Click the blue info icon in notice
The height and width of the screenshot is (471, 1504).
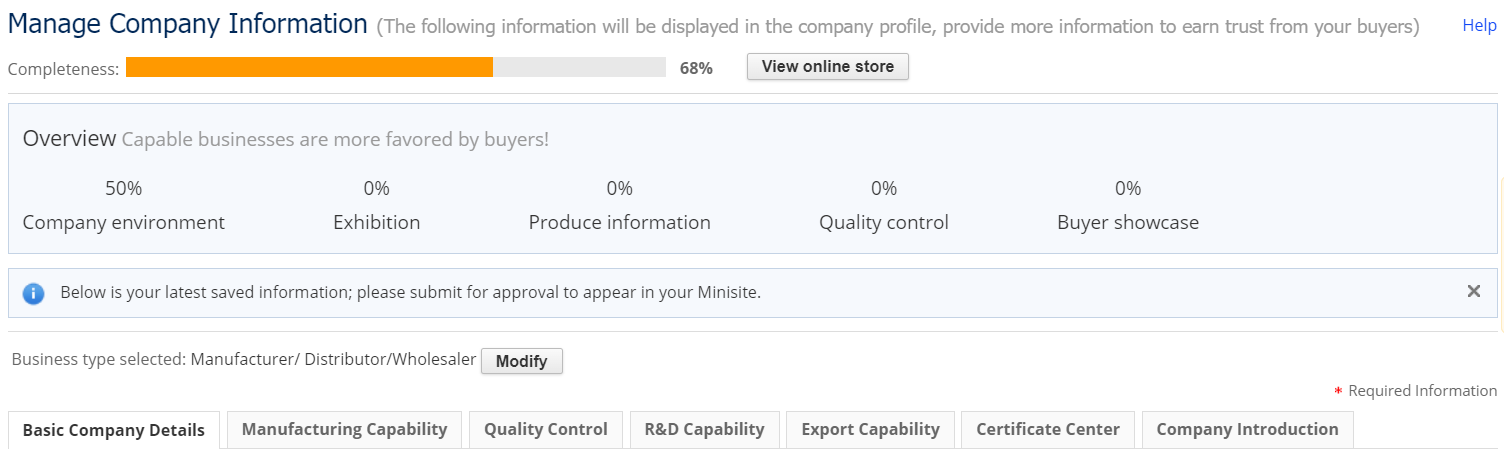34,293
